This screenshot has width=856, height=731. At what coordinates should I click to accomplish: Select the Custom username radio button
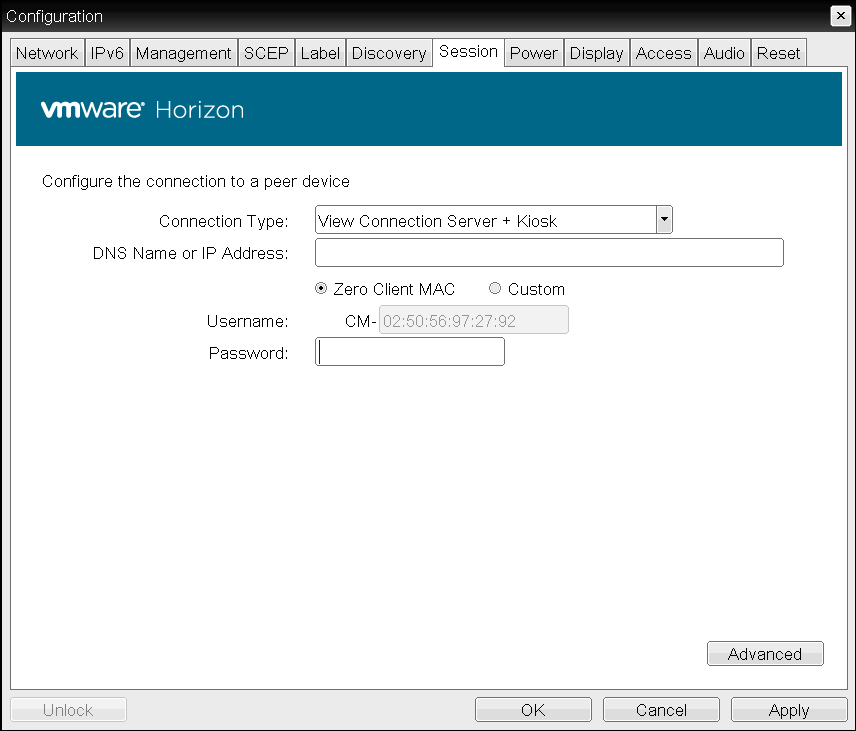point(495,288)
